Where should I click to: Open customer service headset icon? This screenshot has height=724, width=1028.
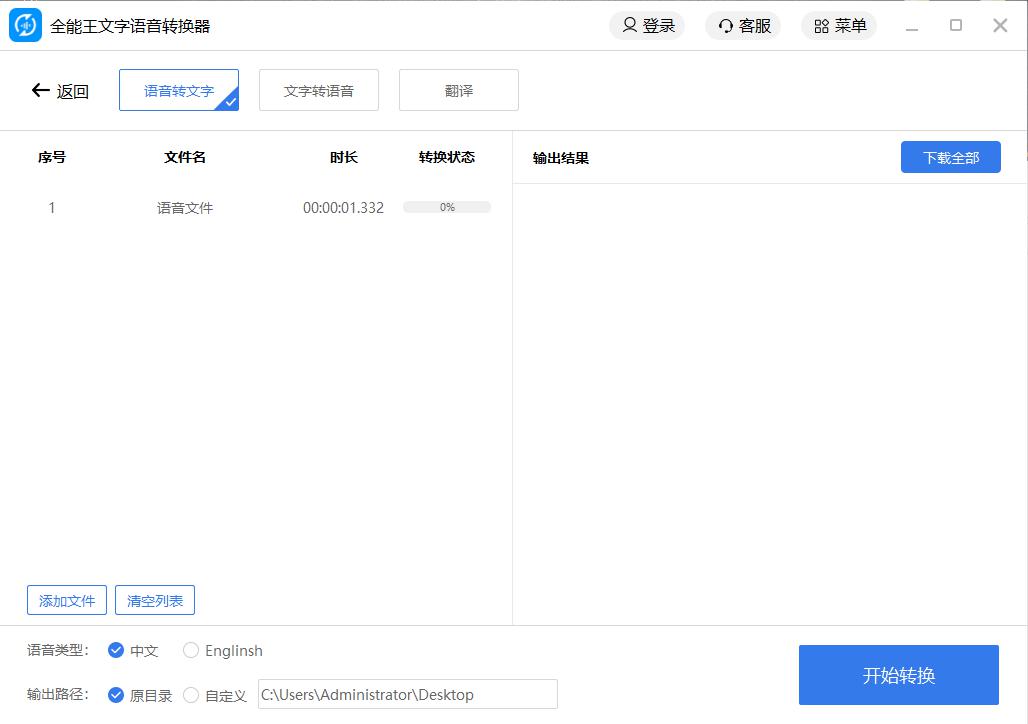(x=726, y=26)
